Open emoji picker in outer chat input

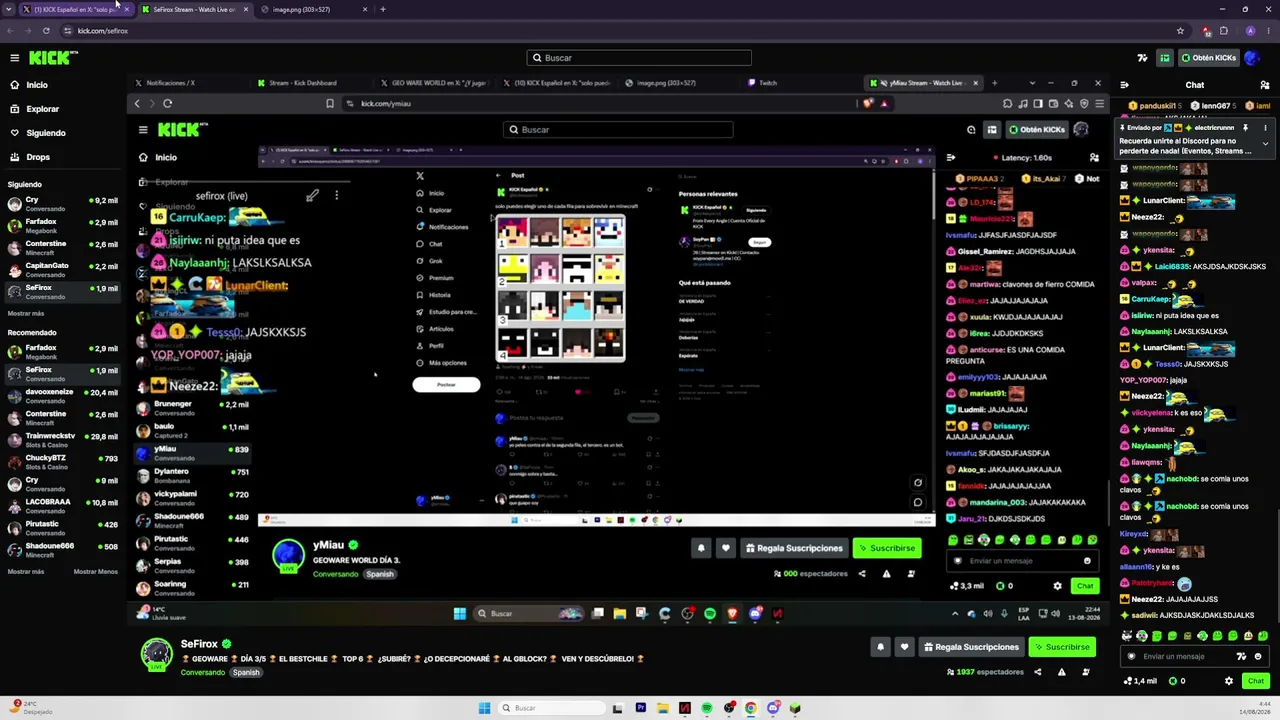pyautogui.click(x=1258, y=657)
